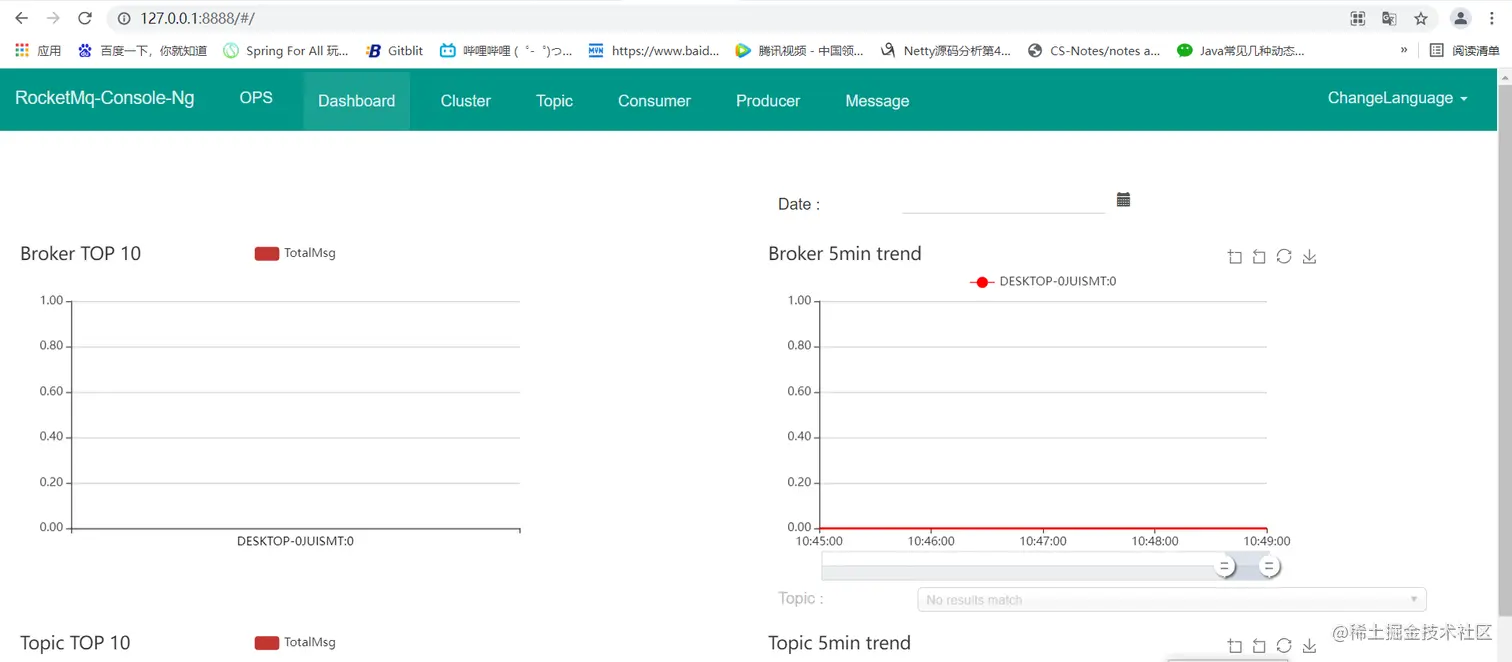Click the site info icon in address bar
1512x662 pixels.
[123, 18]
